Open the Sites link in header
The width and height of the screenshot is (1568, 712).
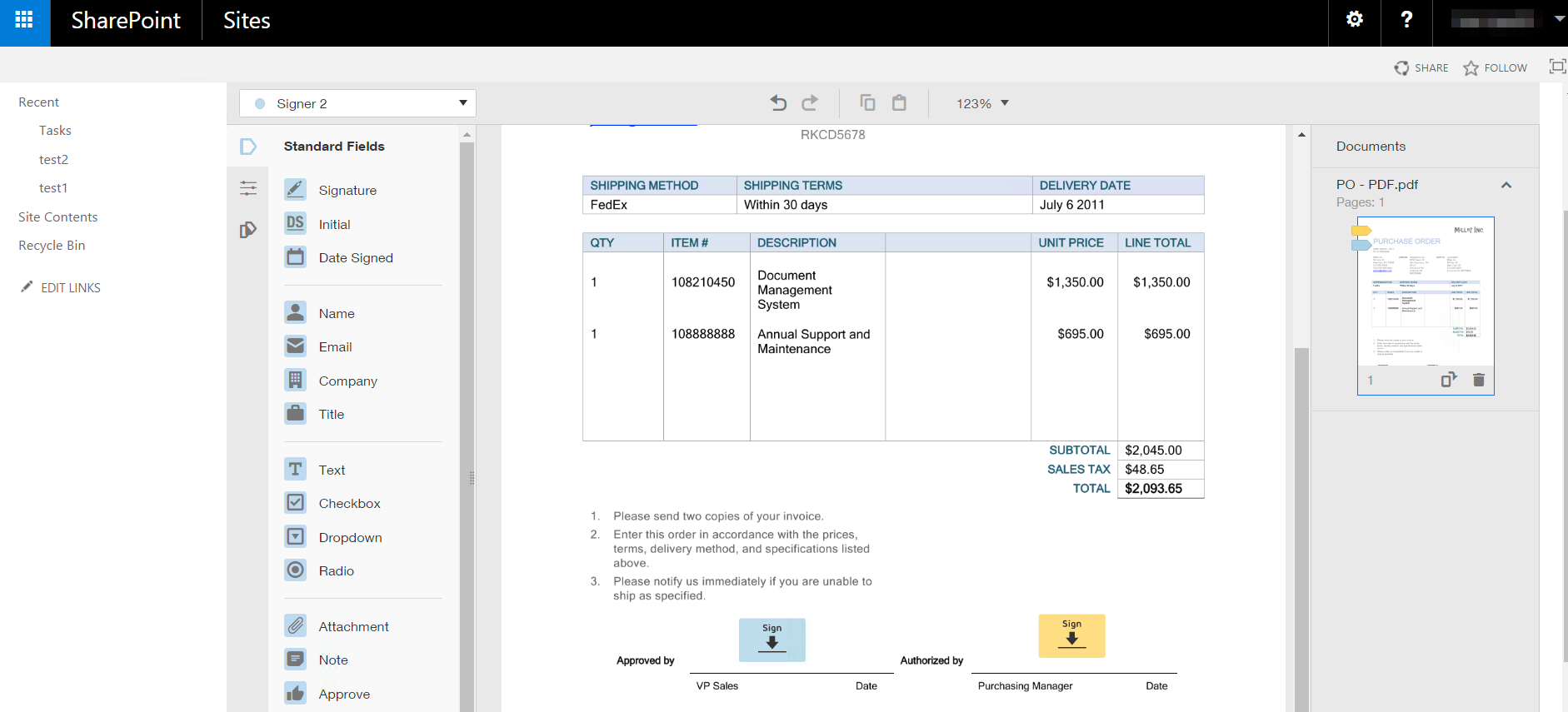(x=247, y=20)
